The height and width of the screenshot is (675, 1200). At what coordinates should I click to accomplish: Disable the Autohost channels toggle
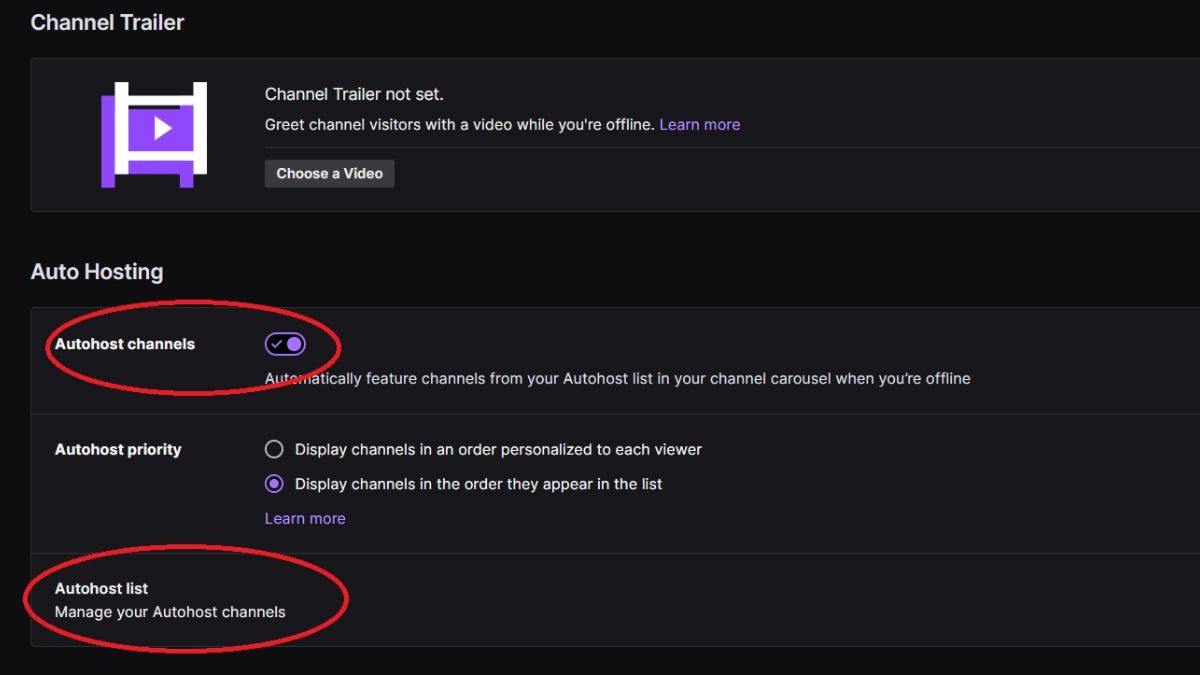[286, 343]
